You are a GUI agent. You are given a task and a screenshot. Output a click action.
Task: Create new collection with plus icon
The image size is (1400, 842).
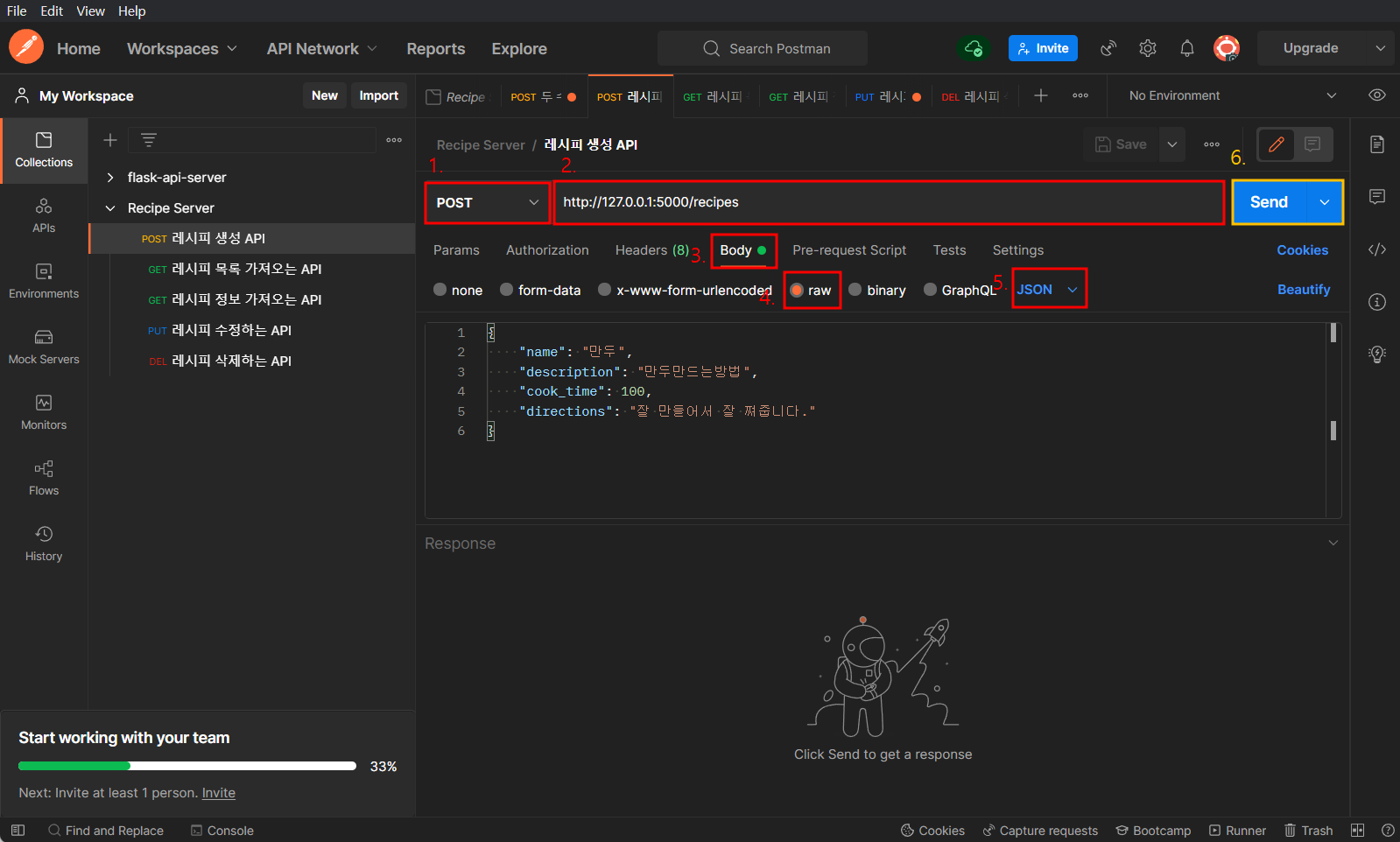coord(110,140)
